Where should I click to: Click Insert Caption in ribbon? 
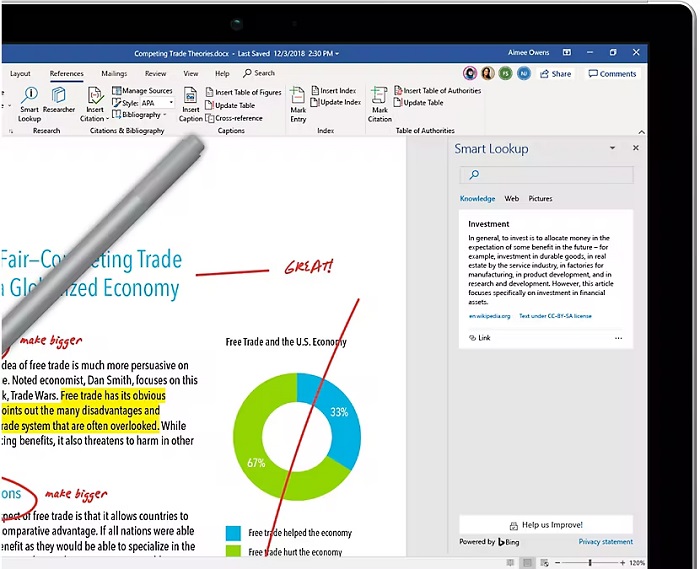[190, 104]
